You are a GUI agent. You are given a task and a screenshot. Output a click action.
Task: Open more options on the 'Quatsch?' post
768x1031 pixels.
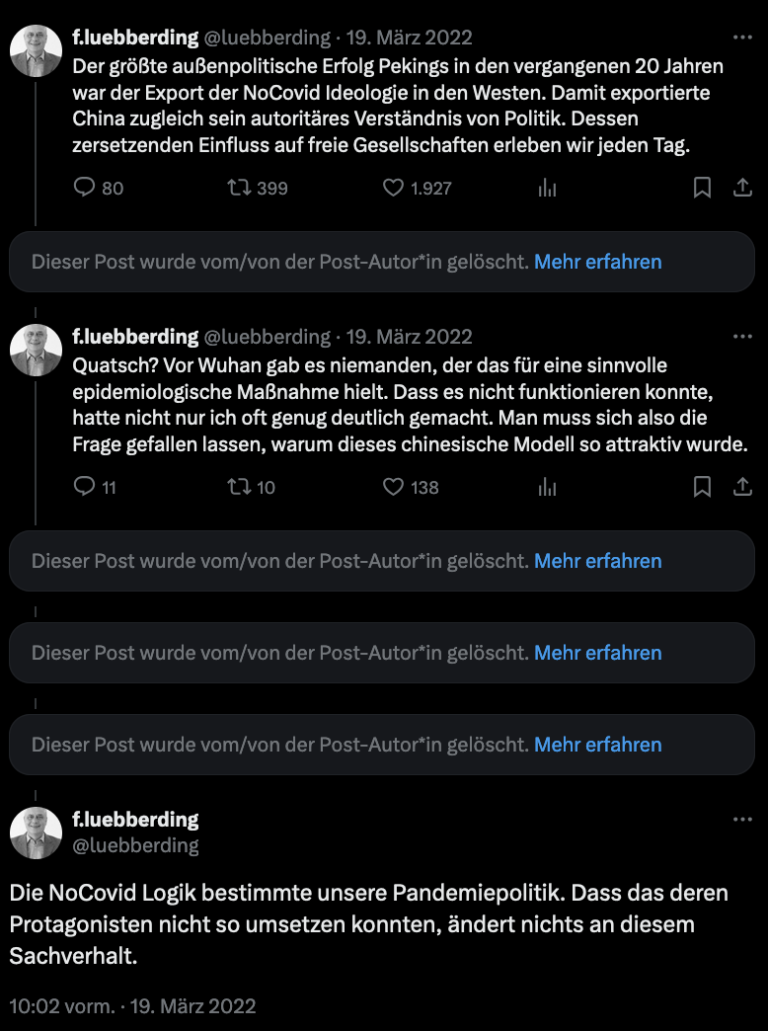742,337
